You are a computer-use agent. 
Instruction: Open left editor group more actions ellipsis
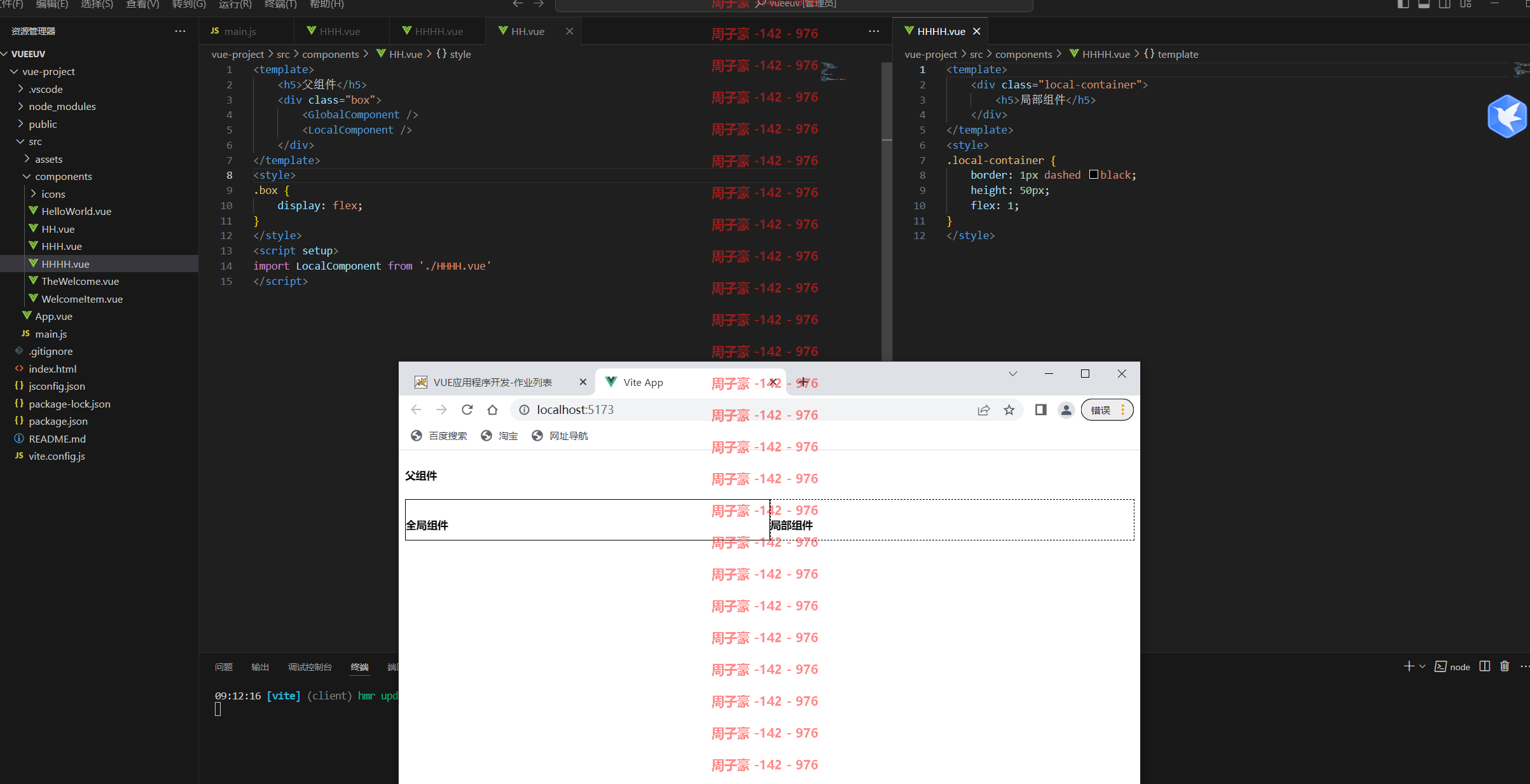point(874,31)
